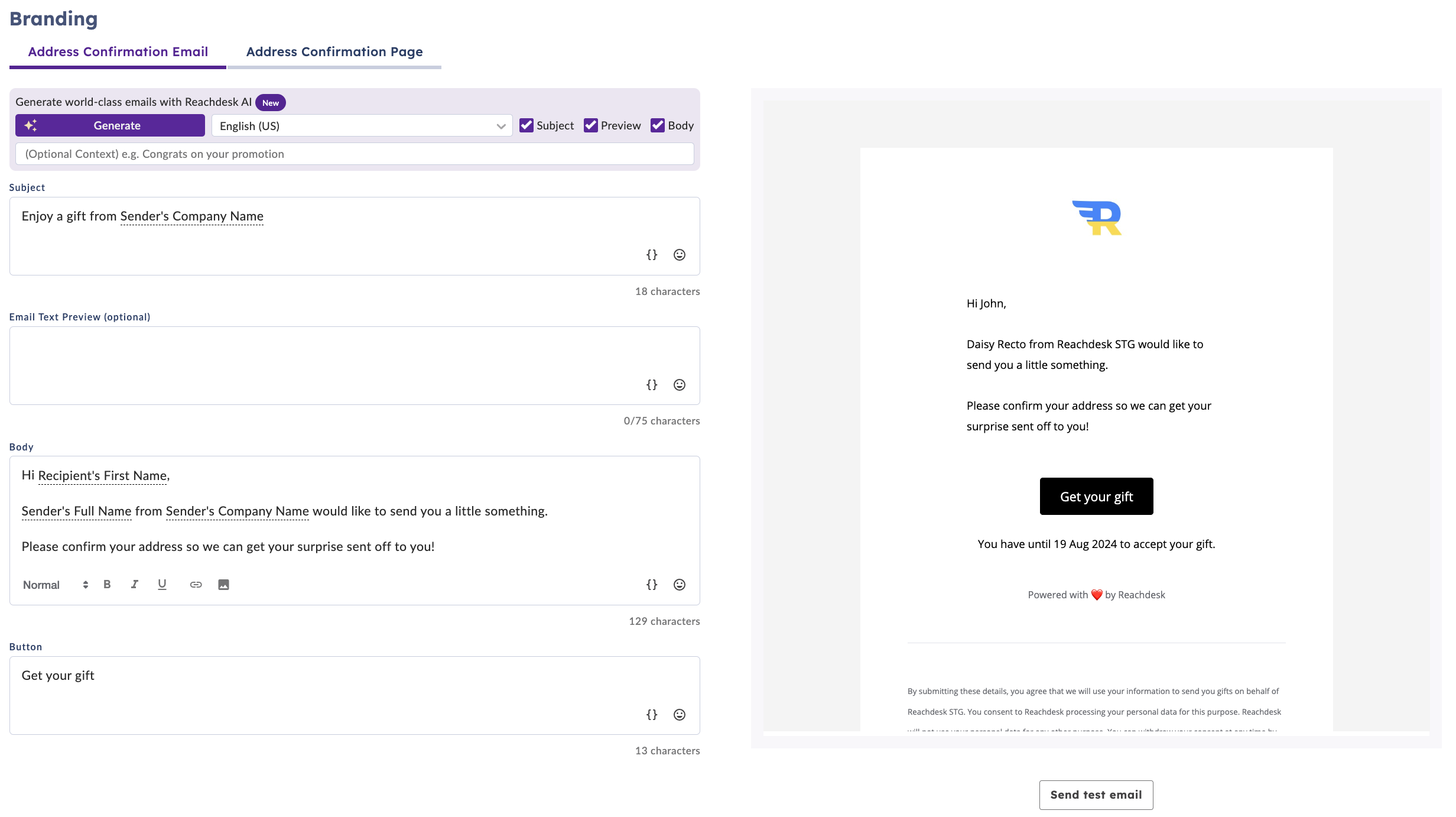Insert an image in Body editor
The image size is (1456, 817).
pos(223,585)
